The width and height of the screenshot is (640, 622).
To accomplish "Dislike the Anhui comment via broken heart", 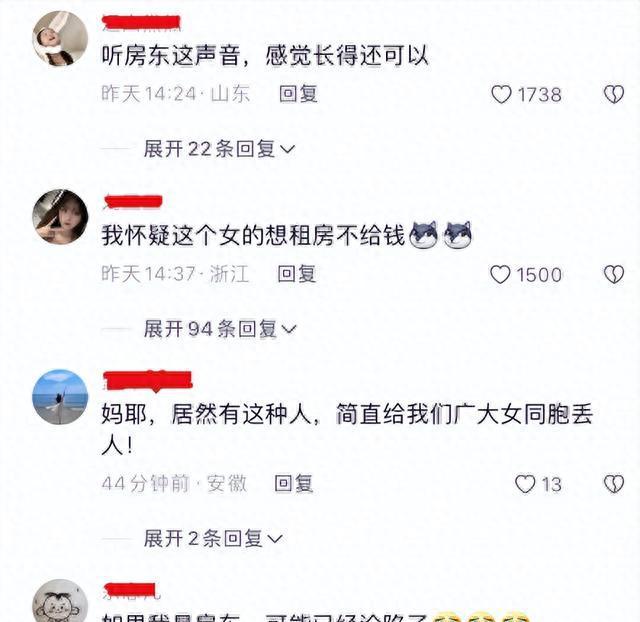I will click(614, 484).
